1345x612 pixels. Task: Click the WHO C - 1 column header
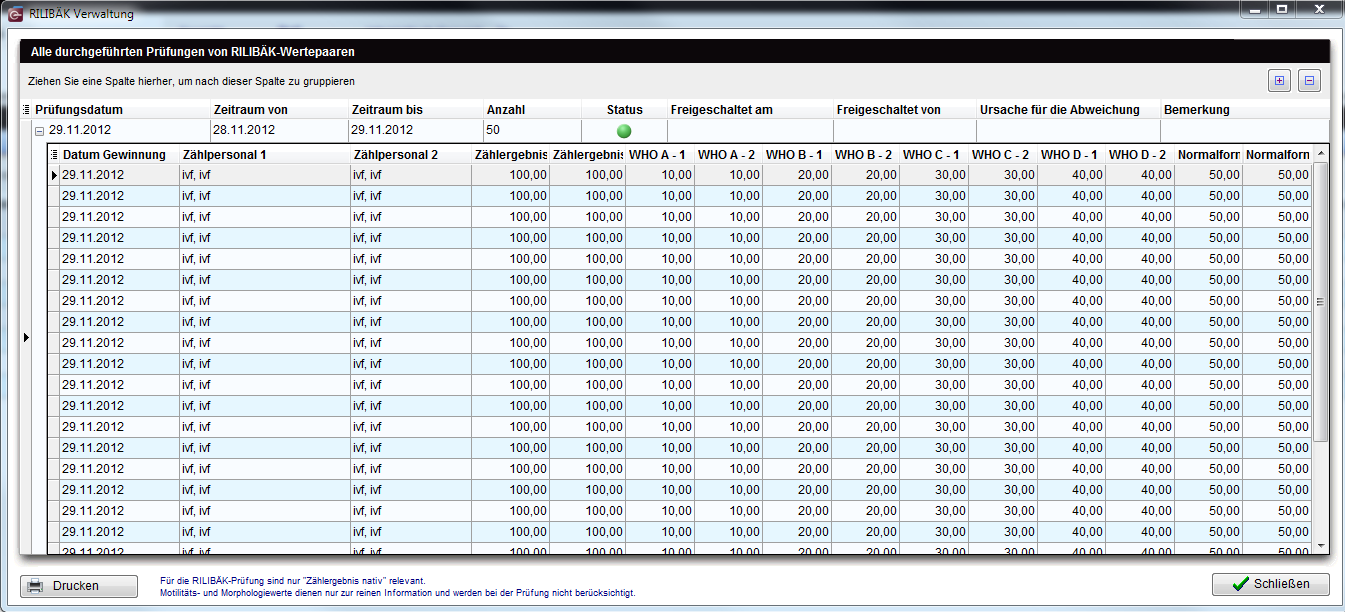tap(935, 154)
